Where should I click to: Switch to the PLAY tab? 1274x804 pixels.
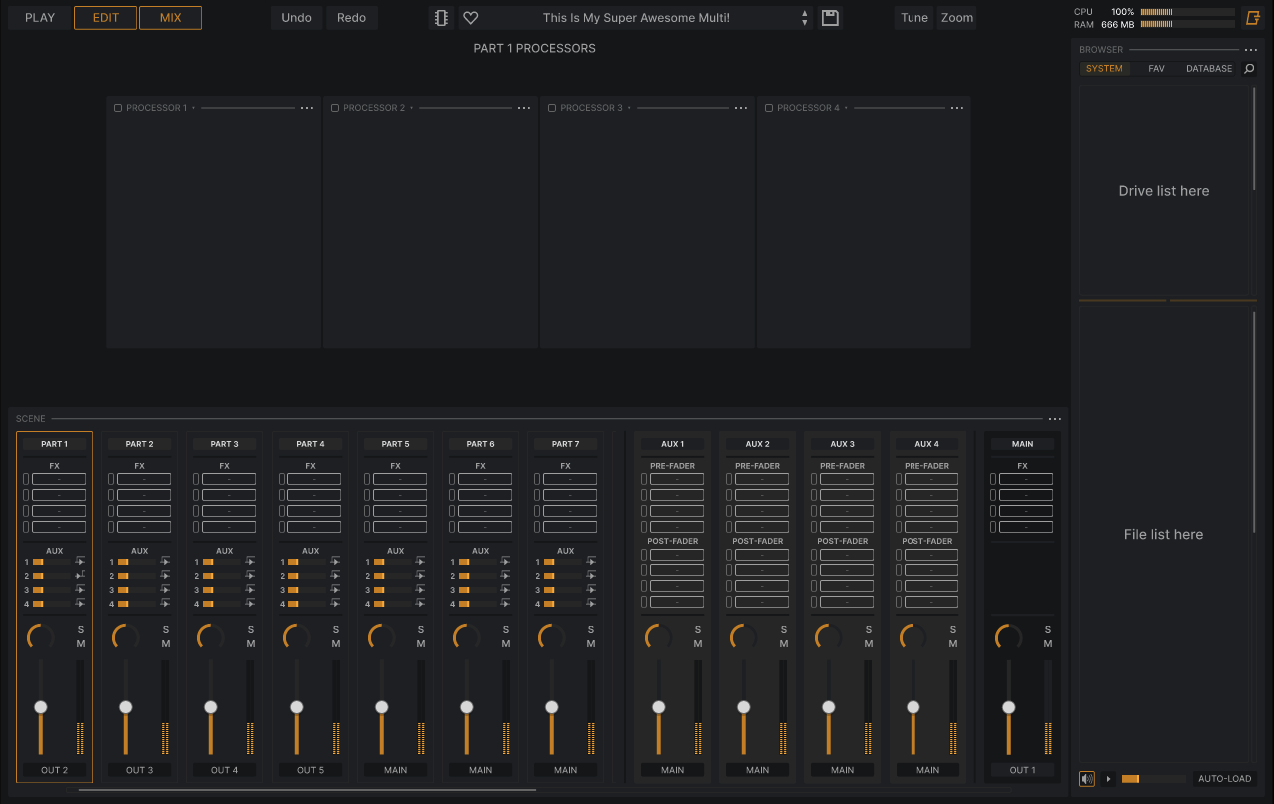pyautogui.click(x=40, y=18)
